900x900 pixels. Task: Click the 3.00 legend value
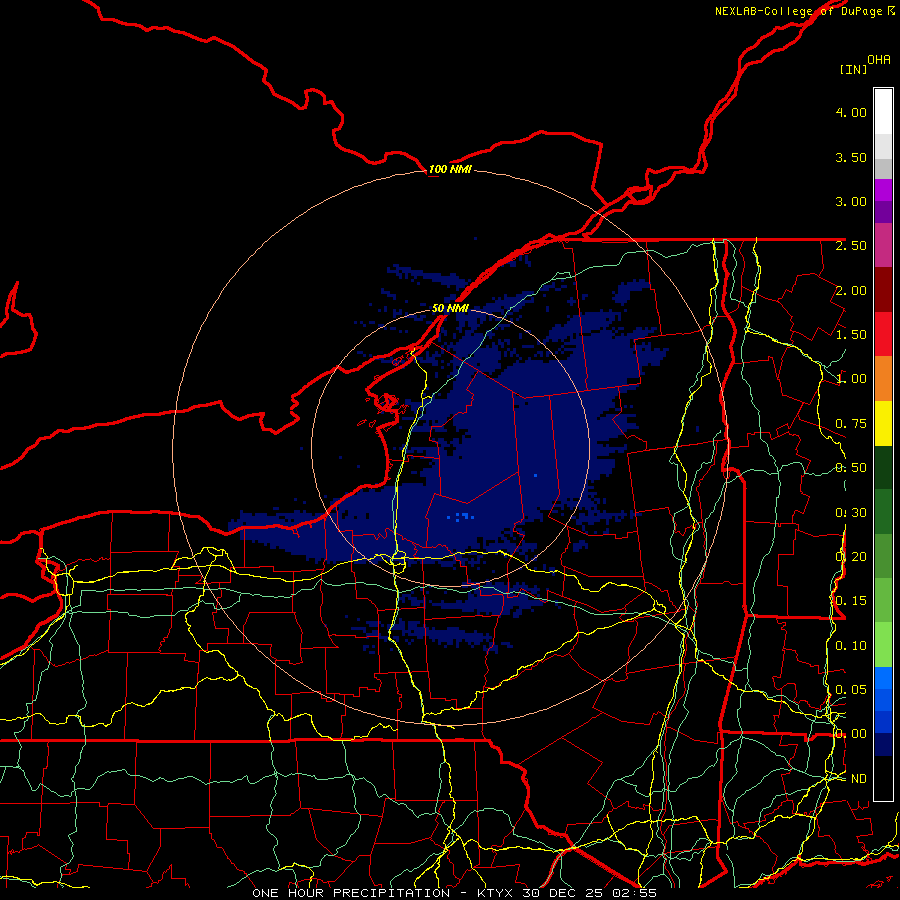tap(851, 201)
